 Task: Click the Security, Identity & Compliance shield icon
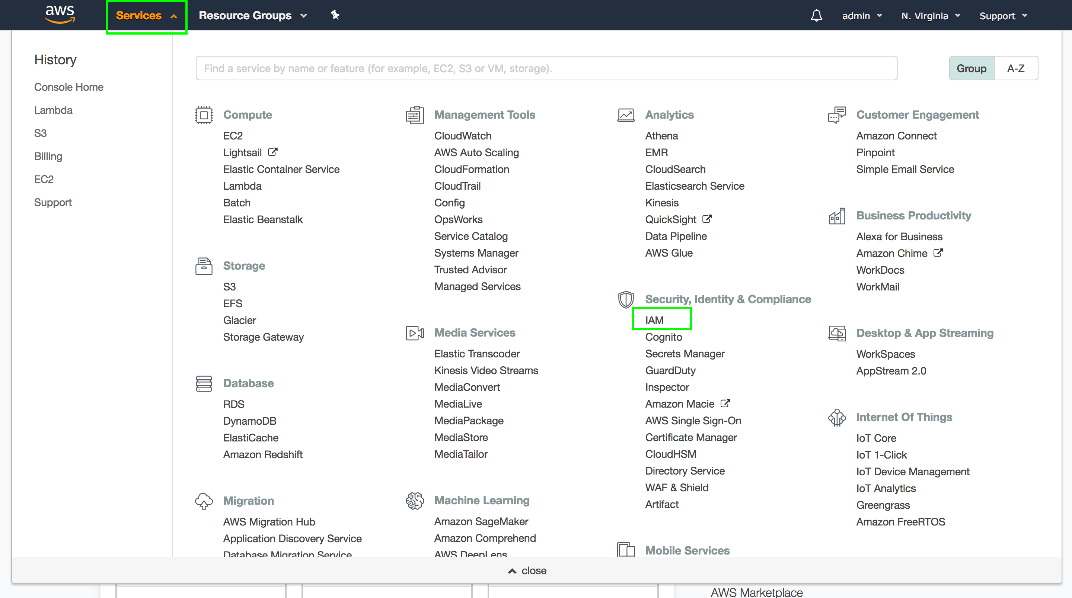[626, 299]
